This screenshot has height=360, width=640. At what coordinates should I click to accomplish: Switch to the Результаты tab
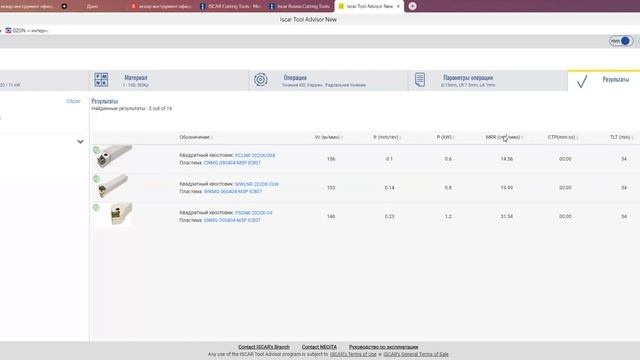click(604, 80)
